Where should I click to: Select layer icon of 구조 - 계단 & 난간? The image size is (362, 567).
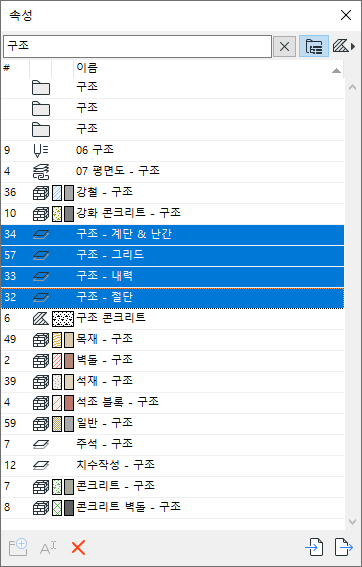click(41, 235)
